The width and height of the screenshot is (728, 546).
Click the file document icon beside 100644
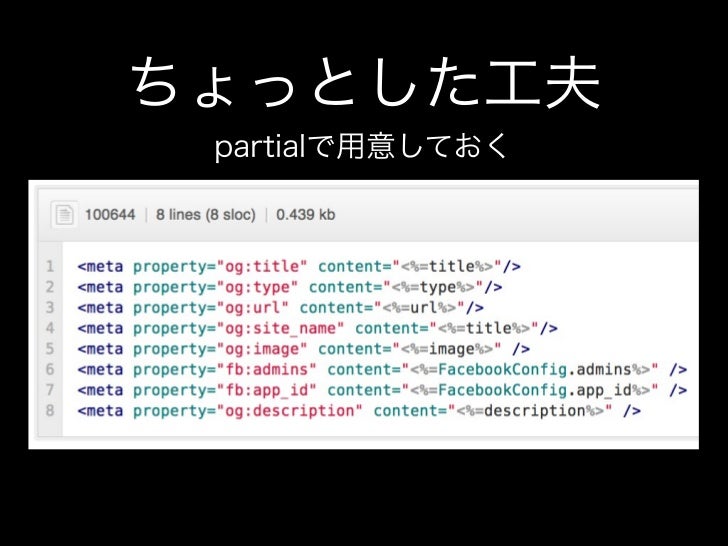64,214
